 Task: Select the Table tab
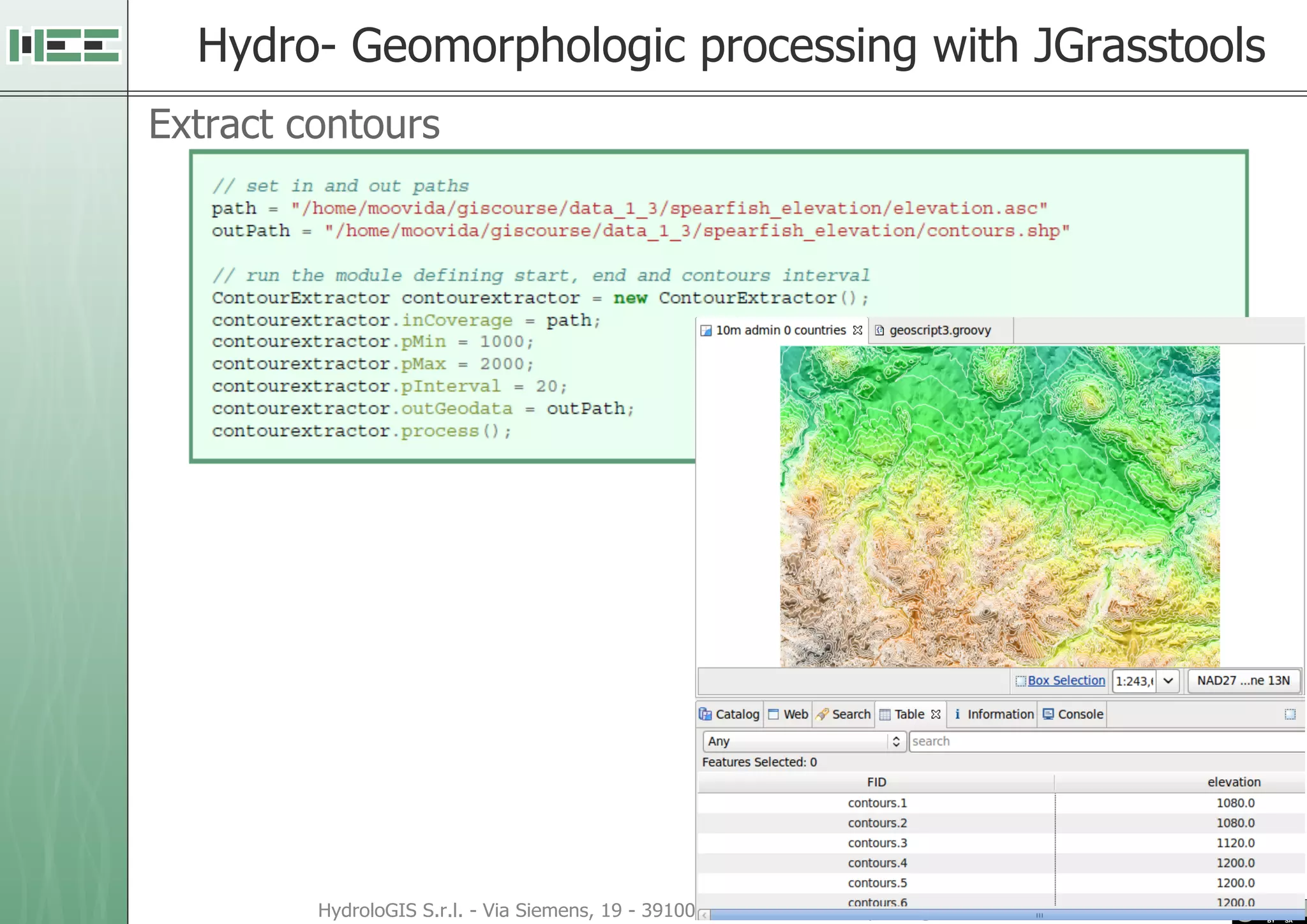click(x=909, y=714)
